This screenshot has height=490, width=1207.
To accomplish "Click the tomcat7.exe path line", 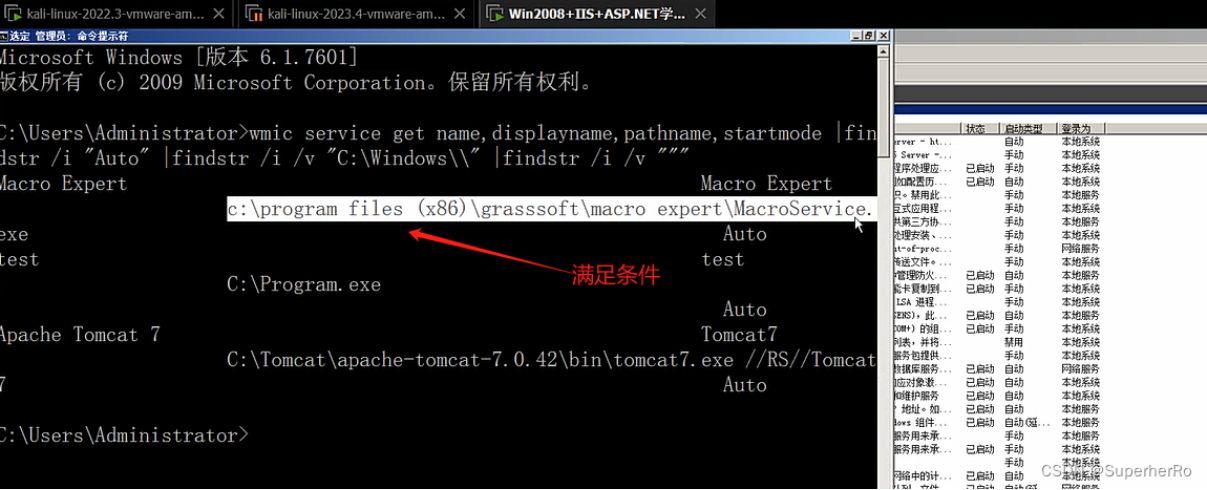I will 551,359.
